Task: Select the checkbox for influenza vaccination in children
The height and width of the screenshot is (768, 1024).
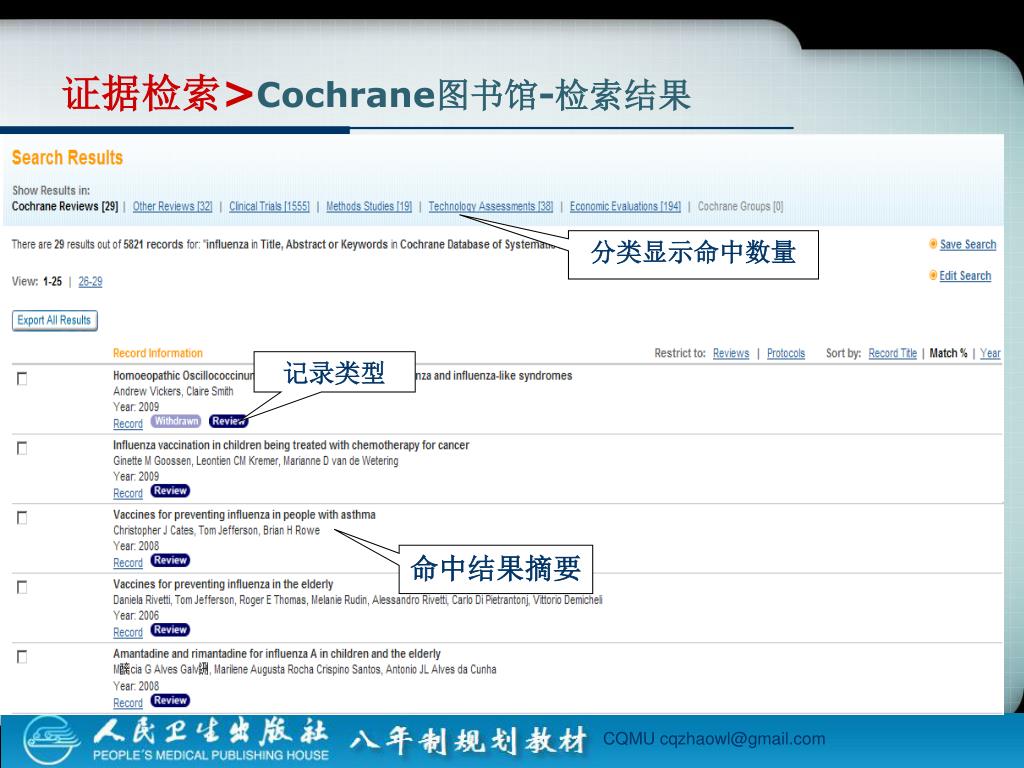Action: (x=22, y=448)
